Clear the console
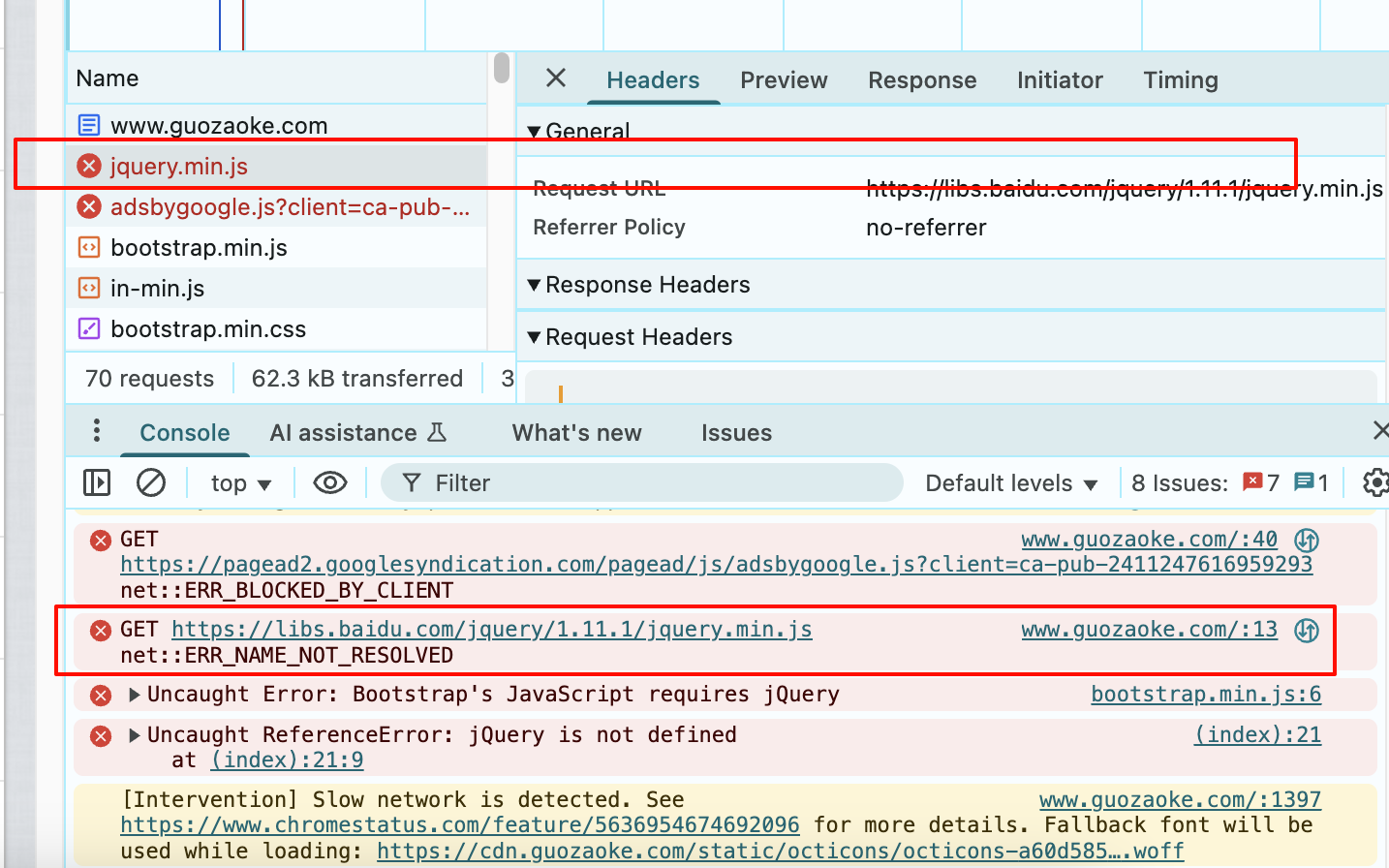The image size is (1389, 868). click(x=151, y=482)
